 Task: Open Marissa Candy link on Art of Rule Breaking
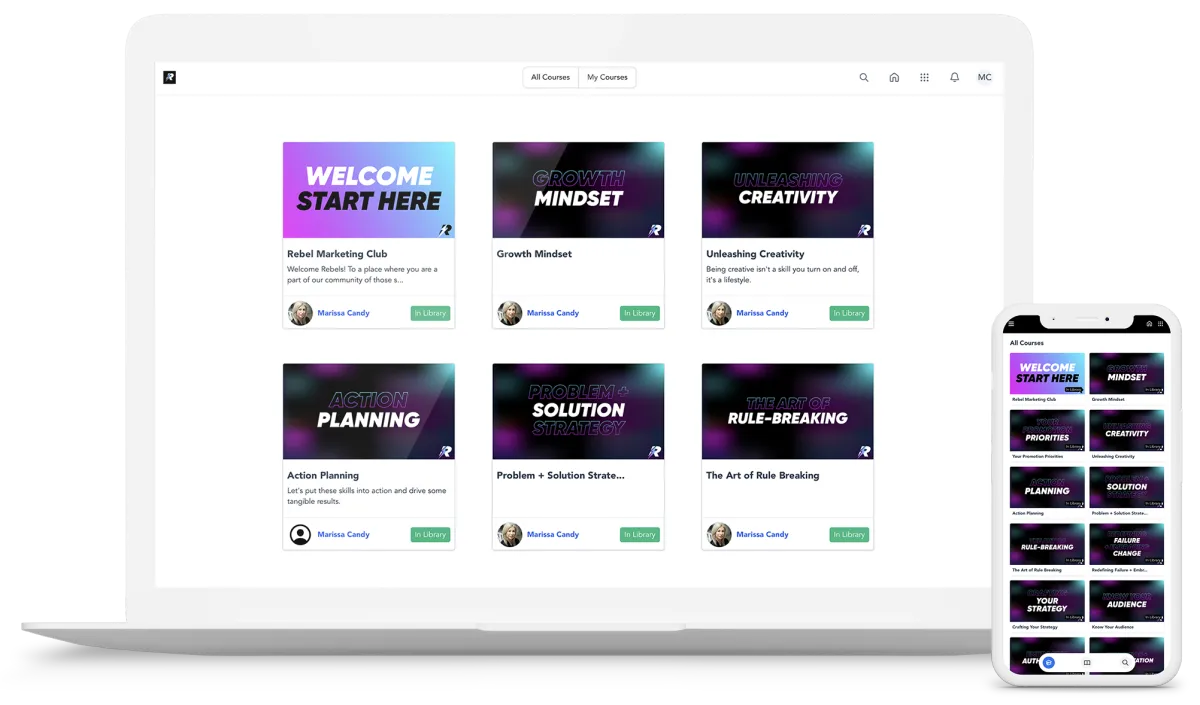click(762, 534)
